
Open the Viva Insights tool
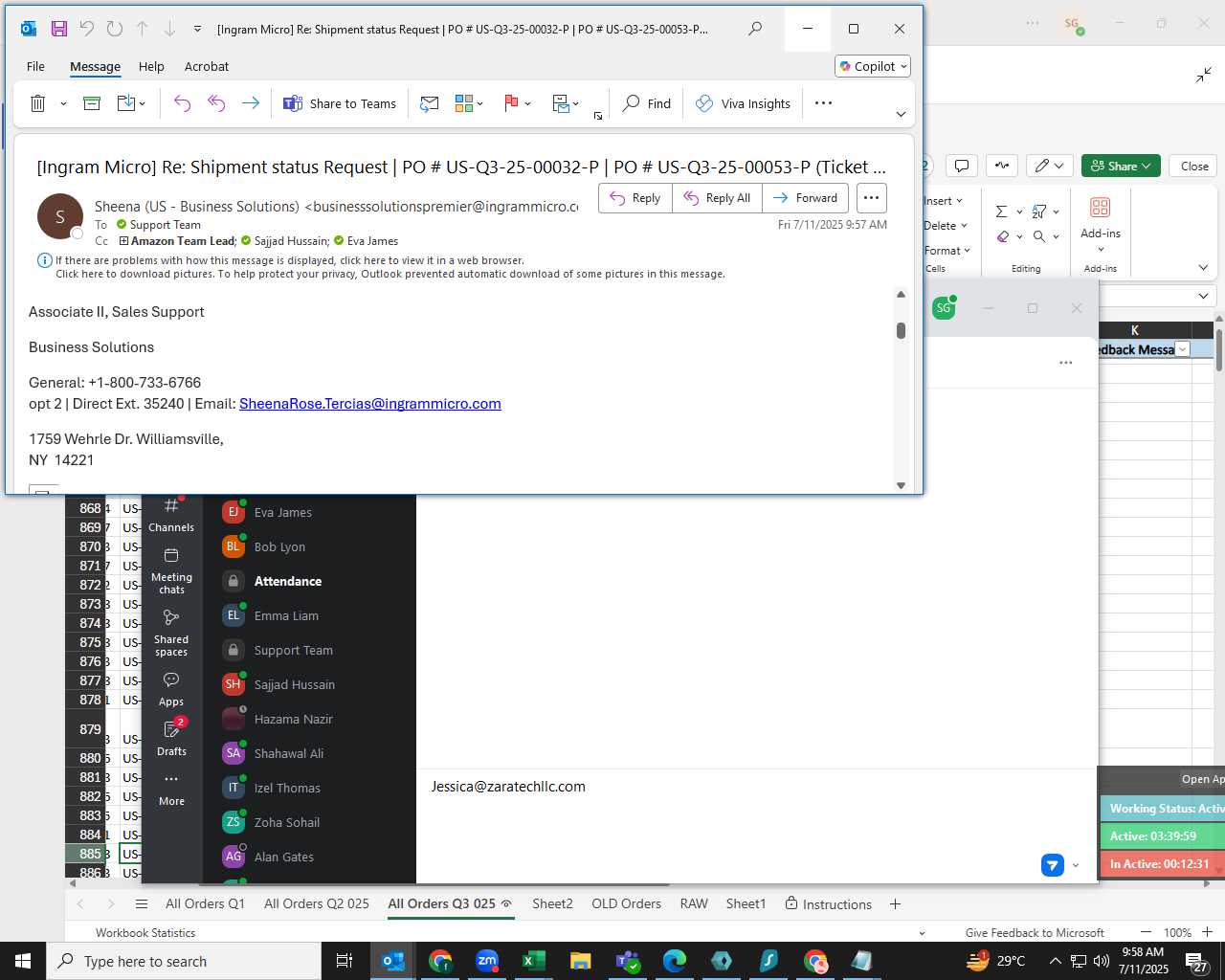tap(743, 103)
